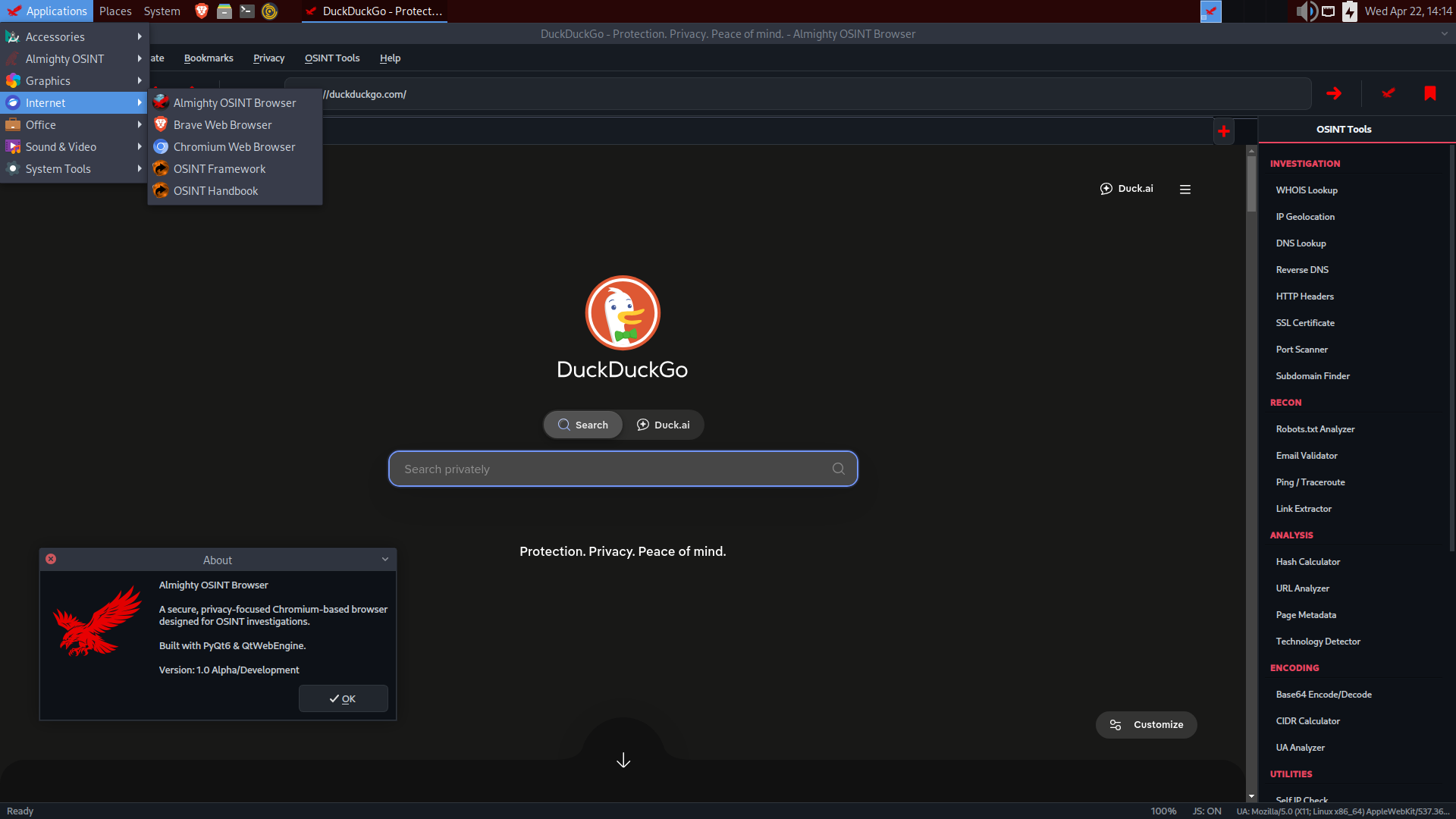
Task: Click OK in the About dialog
Action: click(343, 698)
